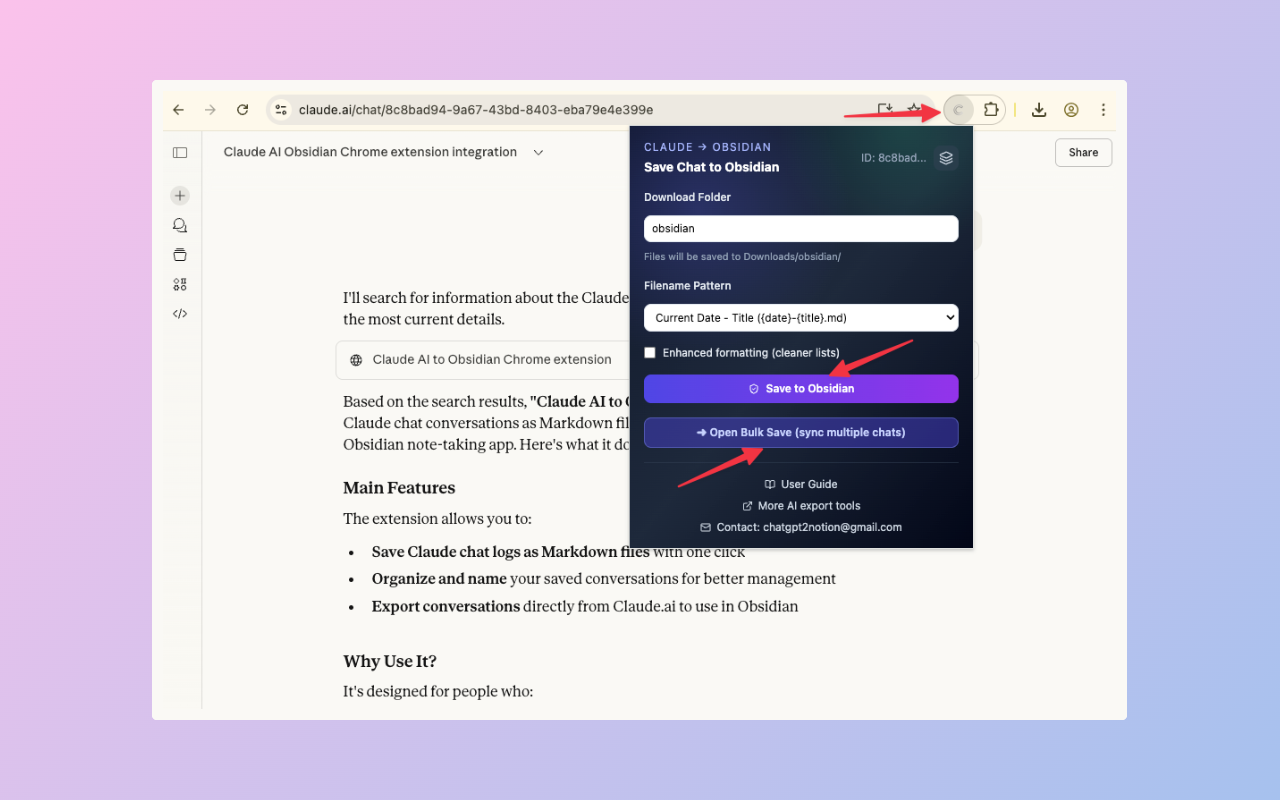Image resolution: width=1280 pixels, height=800 pixels.
Task: Click 'Files will be saved to Downloads/obsidian/' hint
Action: [x=742, y=257]
